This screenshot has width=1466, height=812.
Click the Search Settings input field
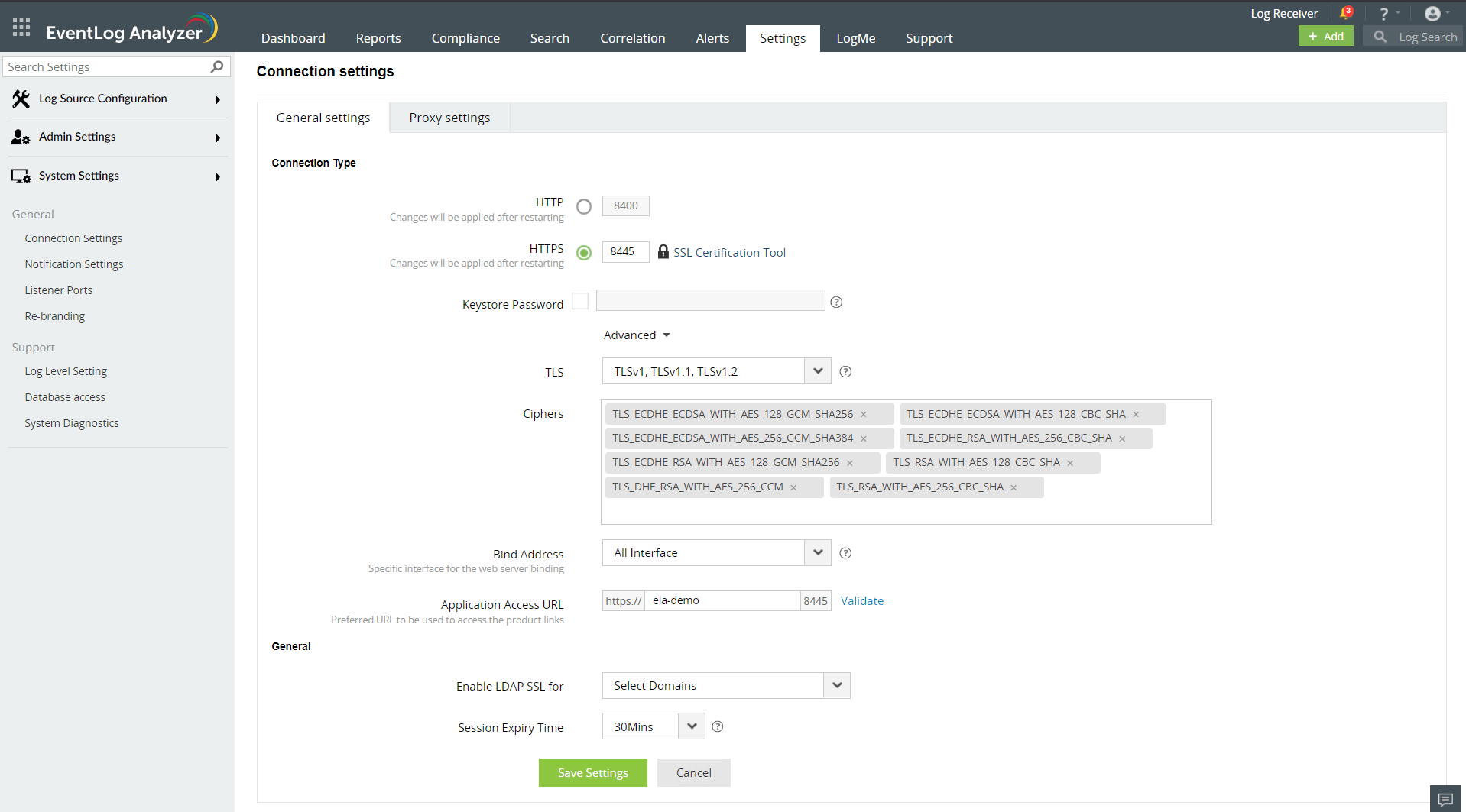pos(107,66)
